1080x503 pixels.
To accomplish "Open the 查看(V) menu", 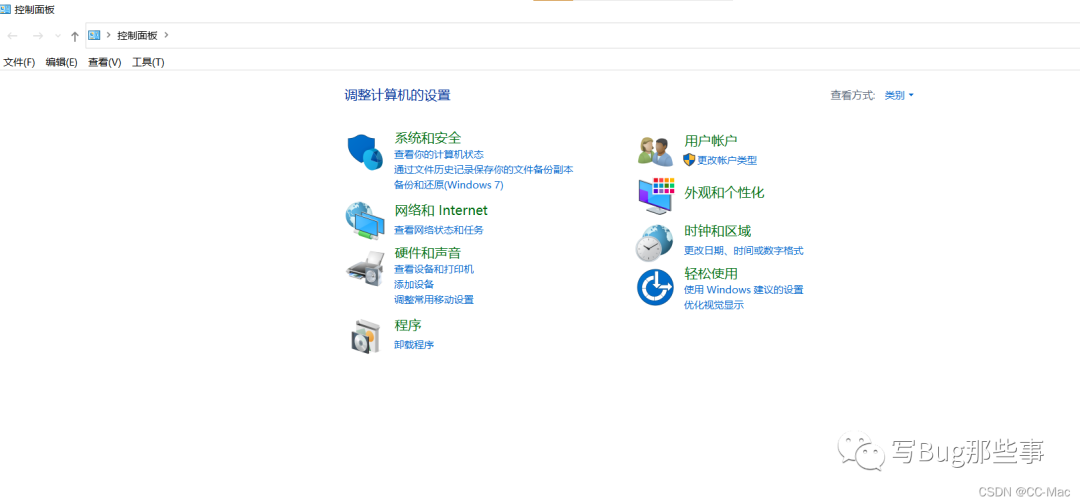I will click(x=105, y=62).
